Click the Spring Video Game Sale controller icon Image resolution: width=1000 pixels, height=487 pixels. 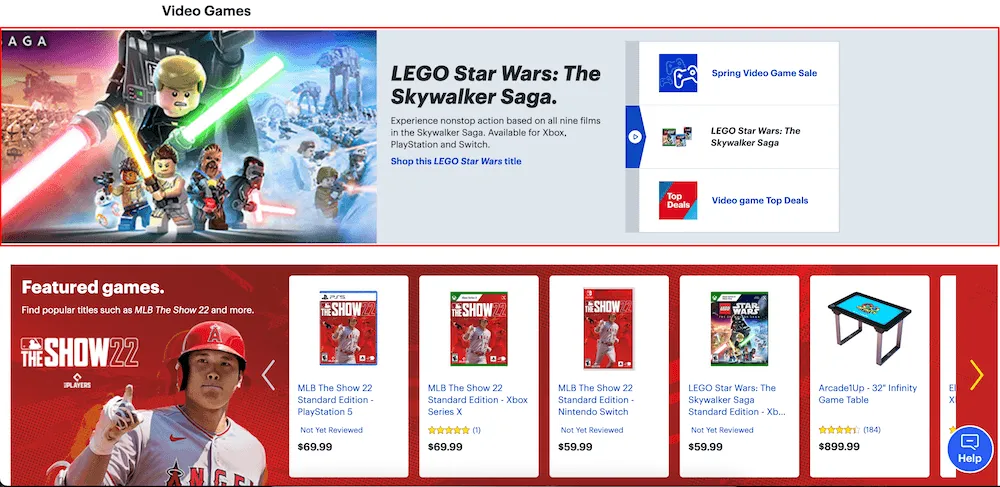point(678,73)
